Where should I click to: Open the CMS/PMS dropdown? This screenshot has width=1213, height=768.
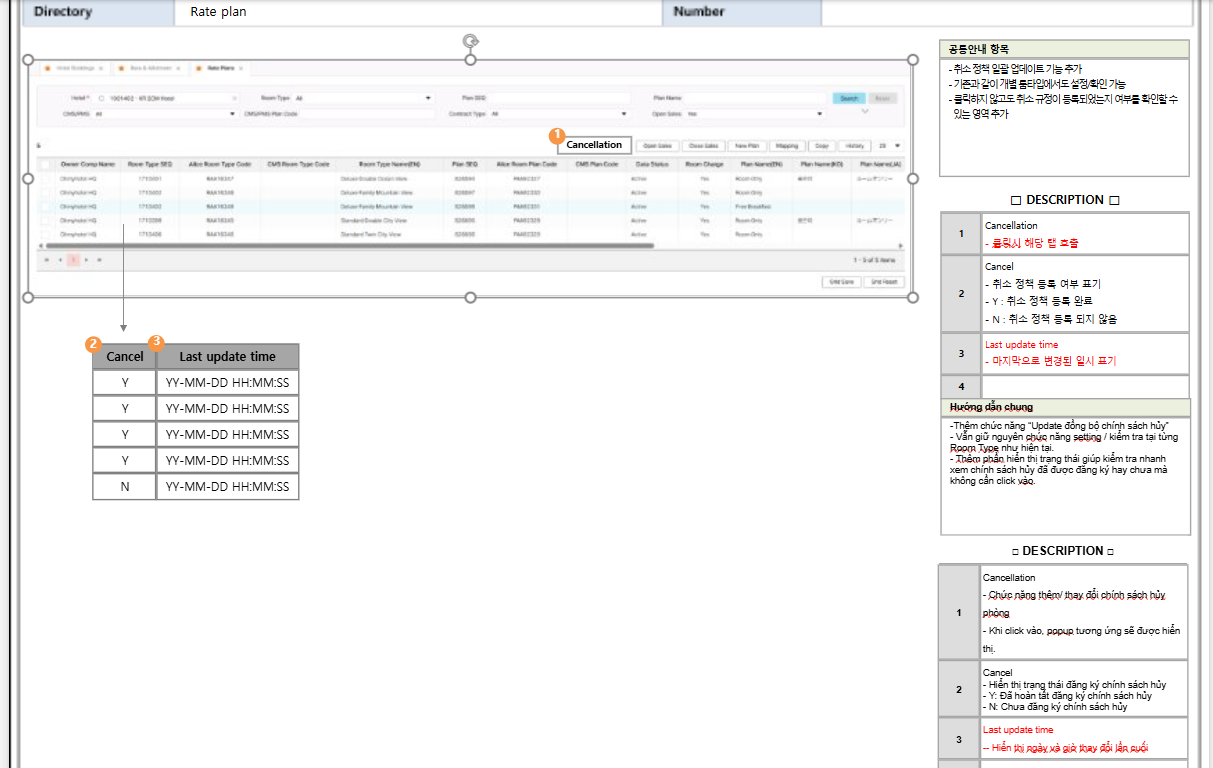point(232,114)
